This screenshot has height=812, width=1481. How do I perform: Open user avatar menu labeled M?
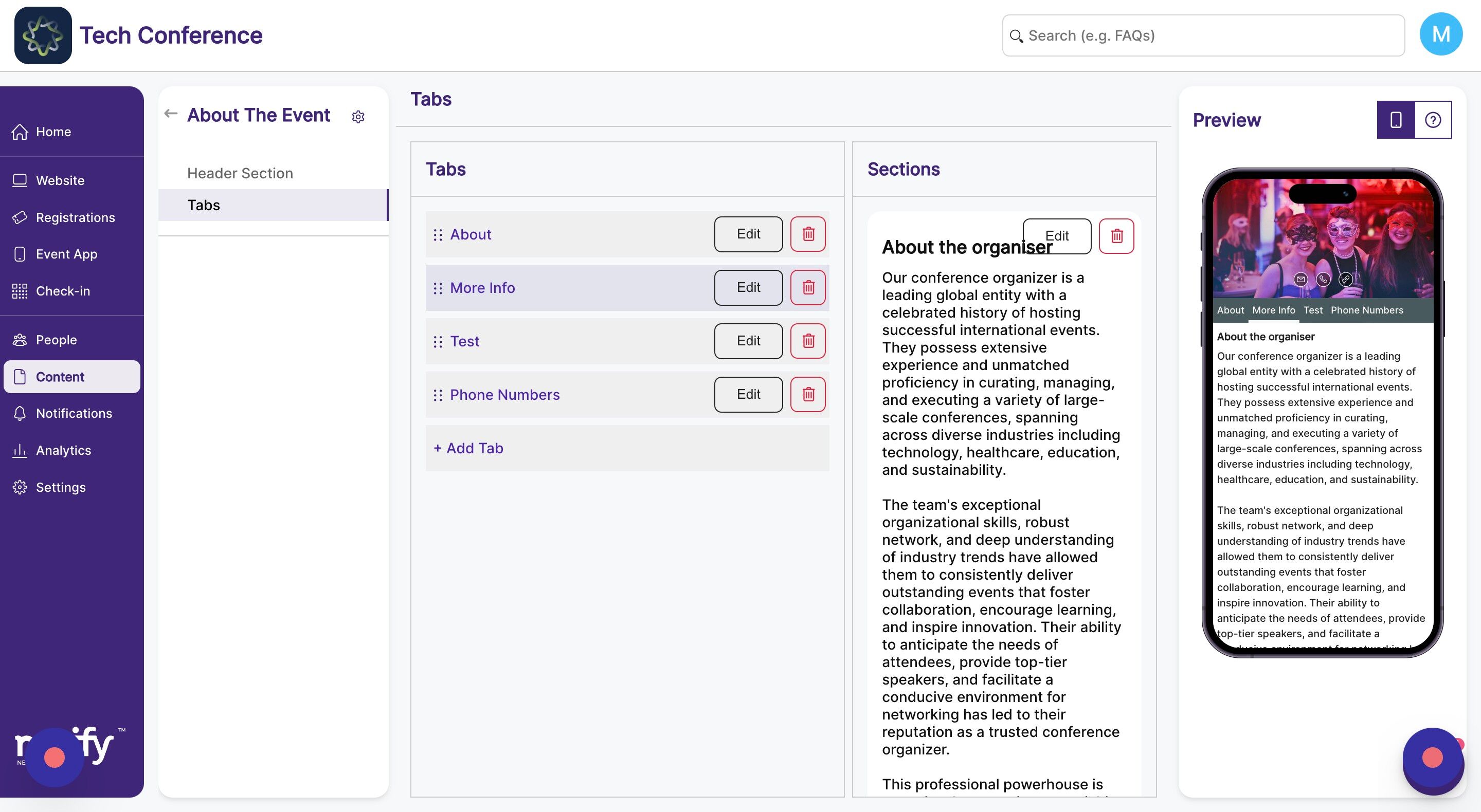1440,34
